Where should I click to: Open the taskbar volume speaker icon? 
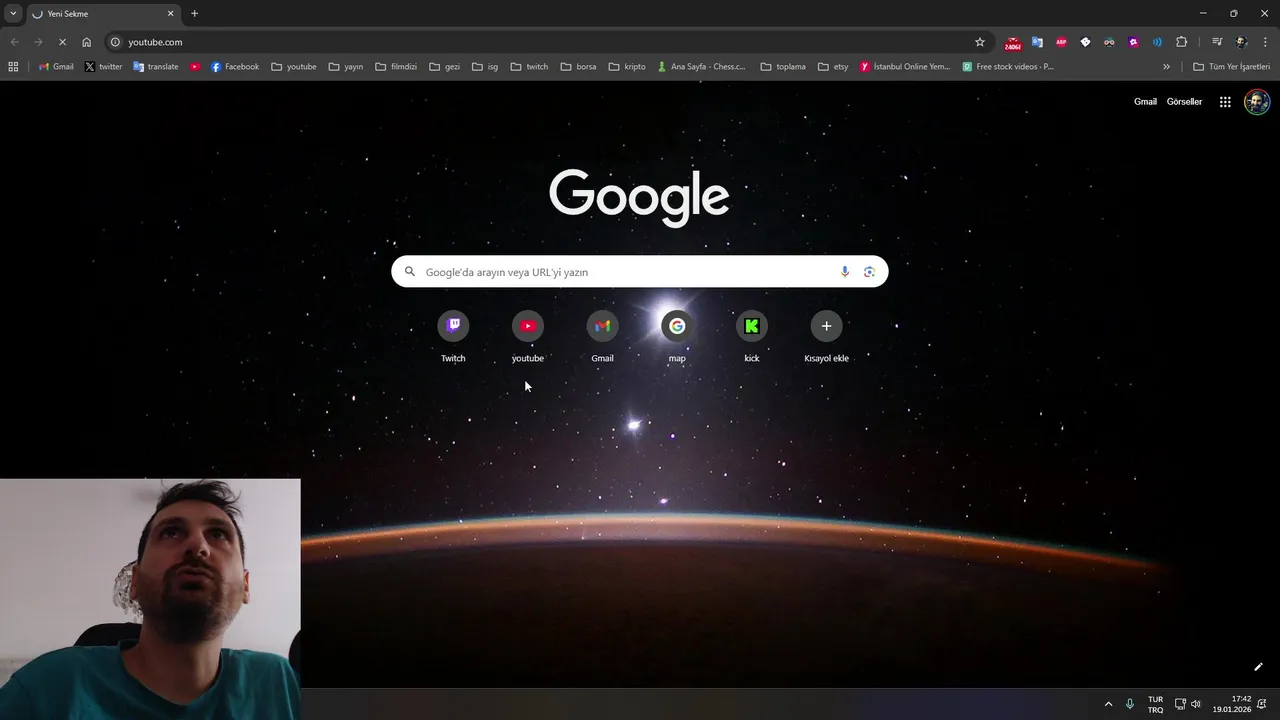(1195, 704)
